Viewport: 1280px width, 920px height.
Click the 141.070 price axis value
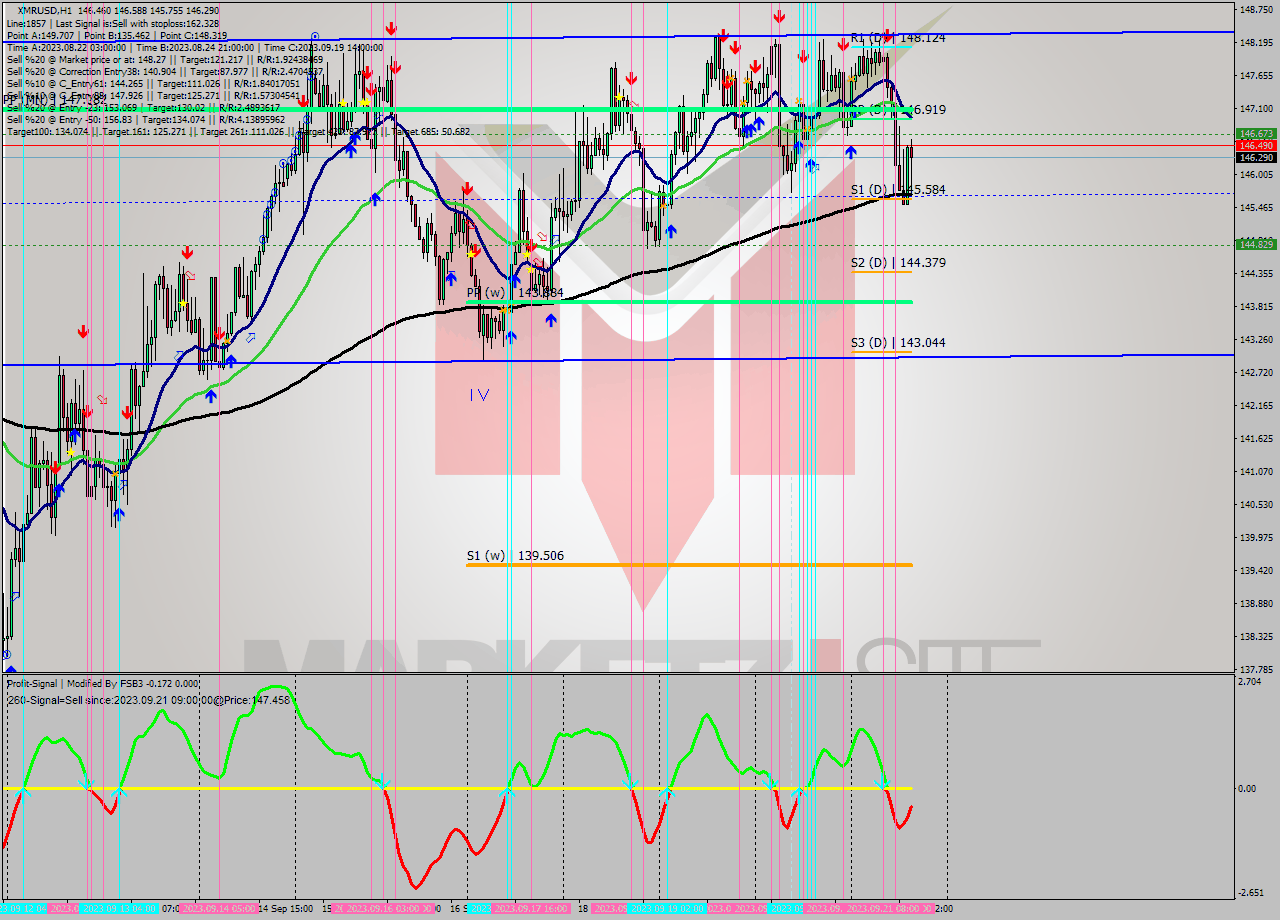[x=1255, y=471]
